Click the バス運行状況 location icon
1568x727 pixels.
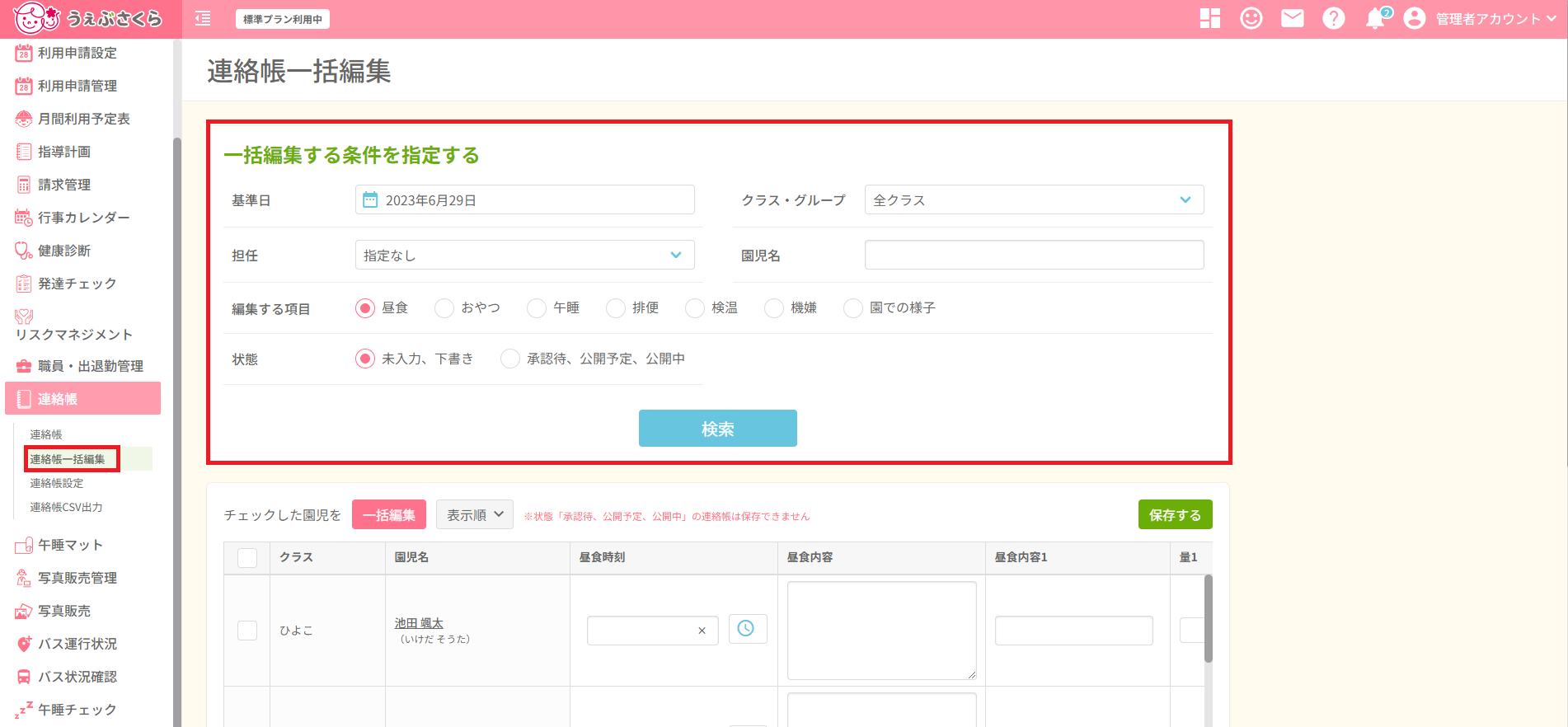(x=24, y=644)
